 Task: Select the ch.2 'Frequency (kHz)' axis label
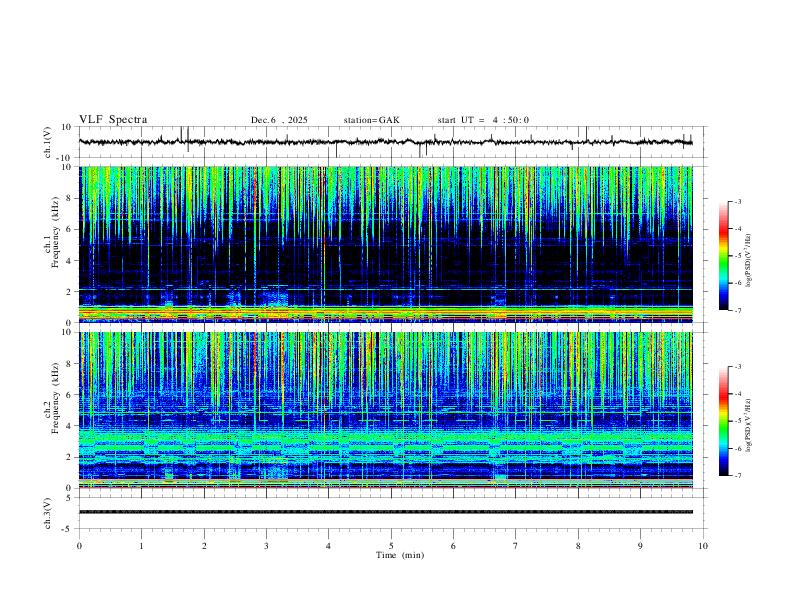tap(56, 397)
